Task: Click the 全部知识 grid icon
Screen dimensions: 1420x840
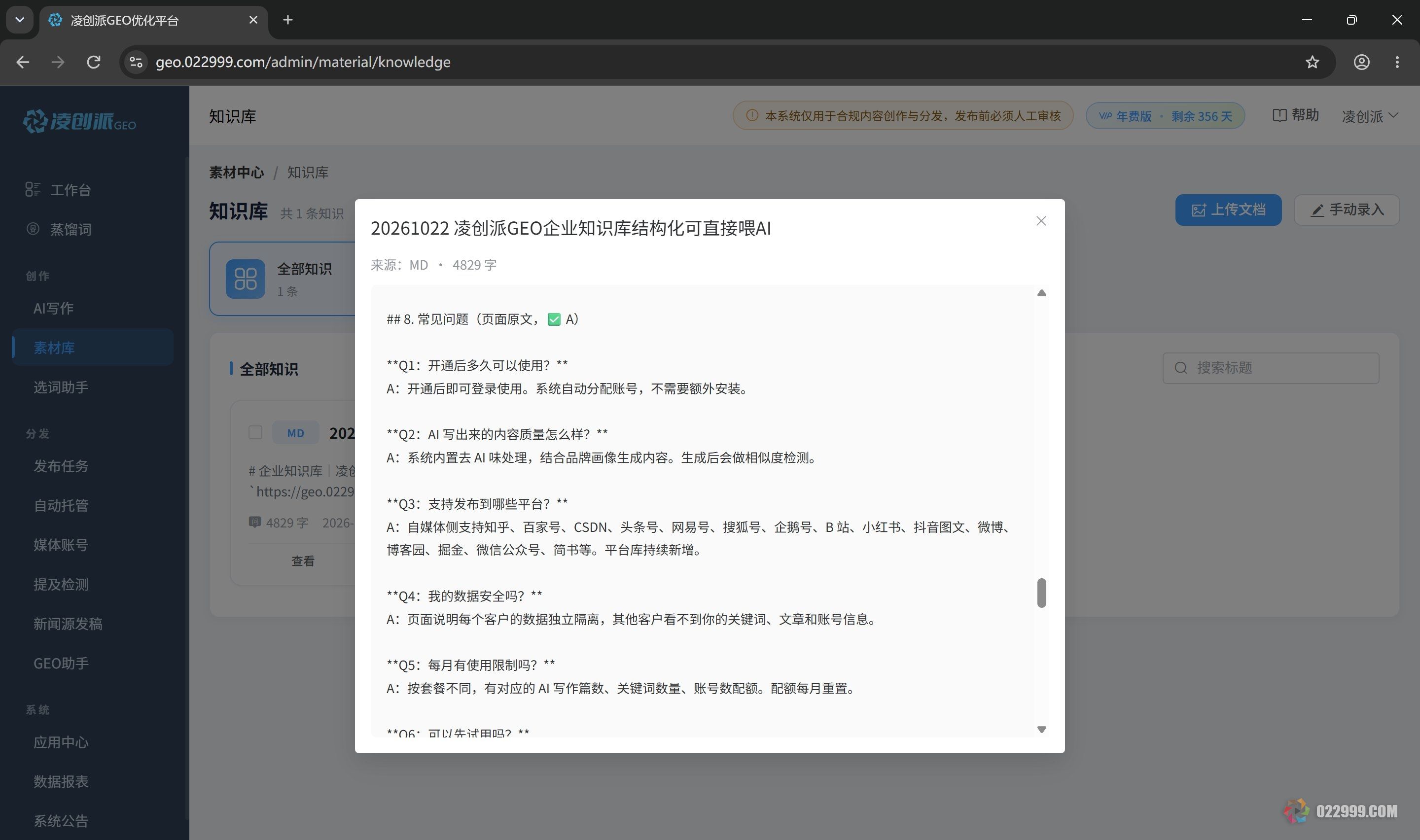Action: (x=245, y=279)
